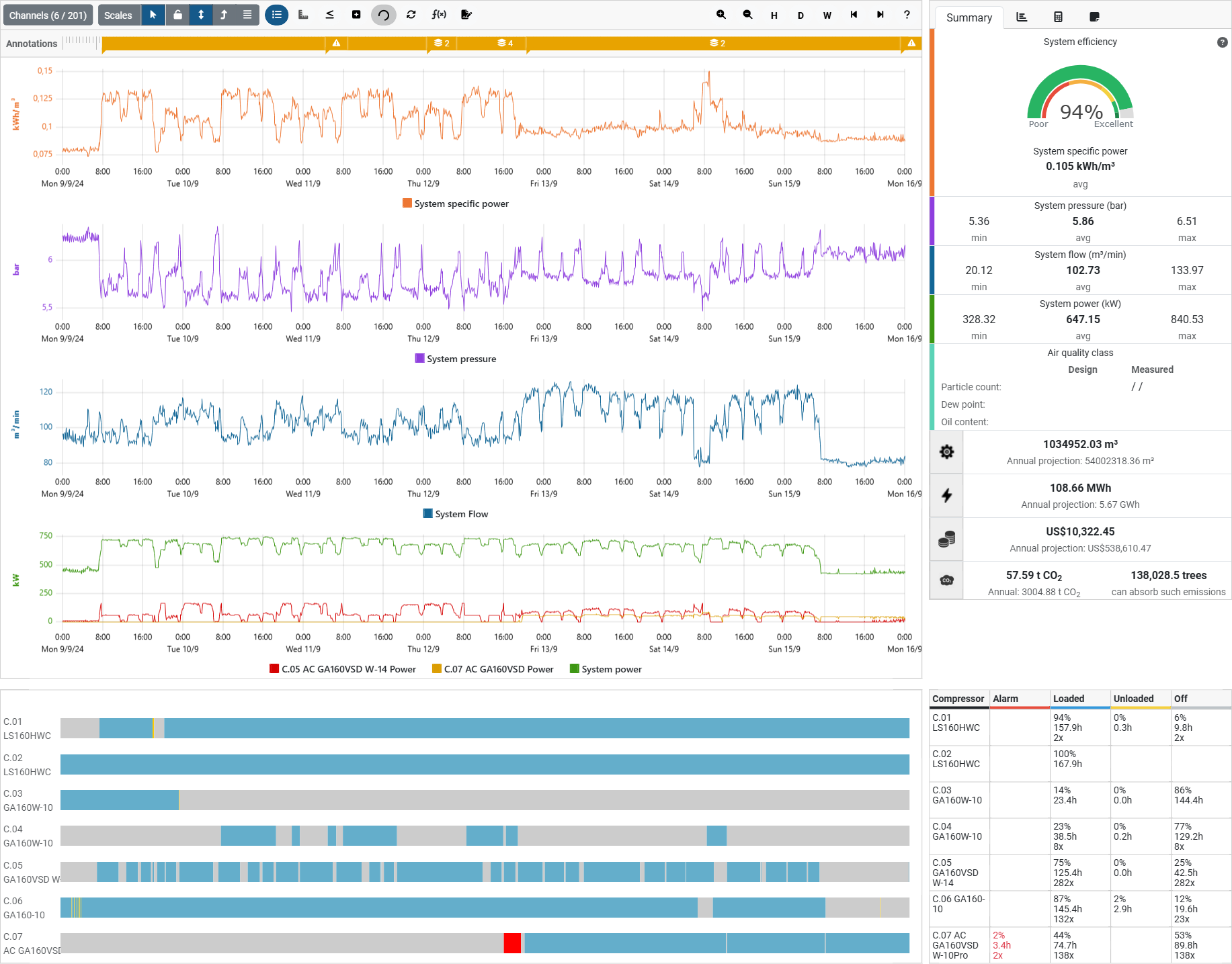Open the Scales options
This screenshot has height=964, width=1232.
tap(118, 15)
